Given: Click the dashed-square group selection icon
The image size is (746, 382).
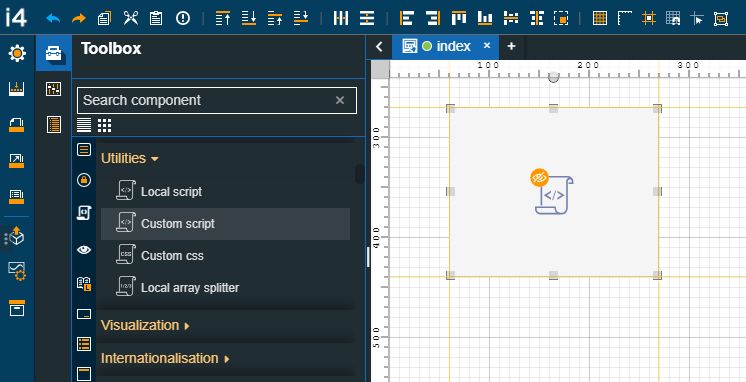Looking at the screenshot, I should (561, 18).
